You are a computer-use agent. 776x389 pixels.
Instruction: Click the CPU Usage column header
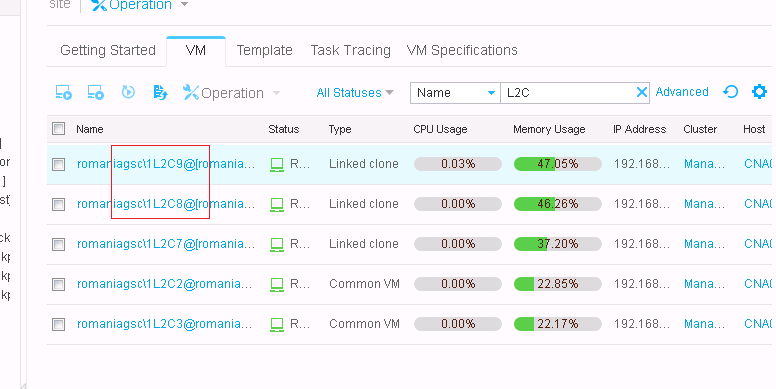[x=440, y=130]
